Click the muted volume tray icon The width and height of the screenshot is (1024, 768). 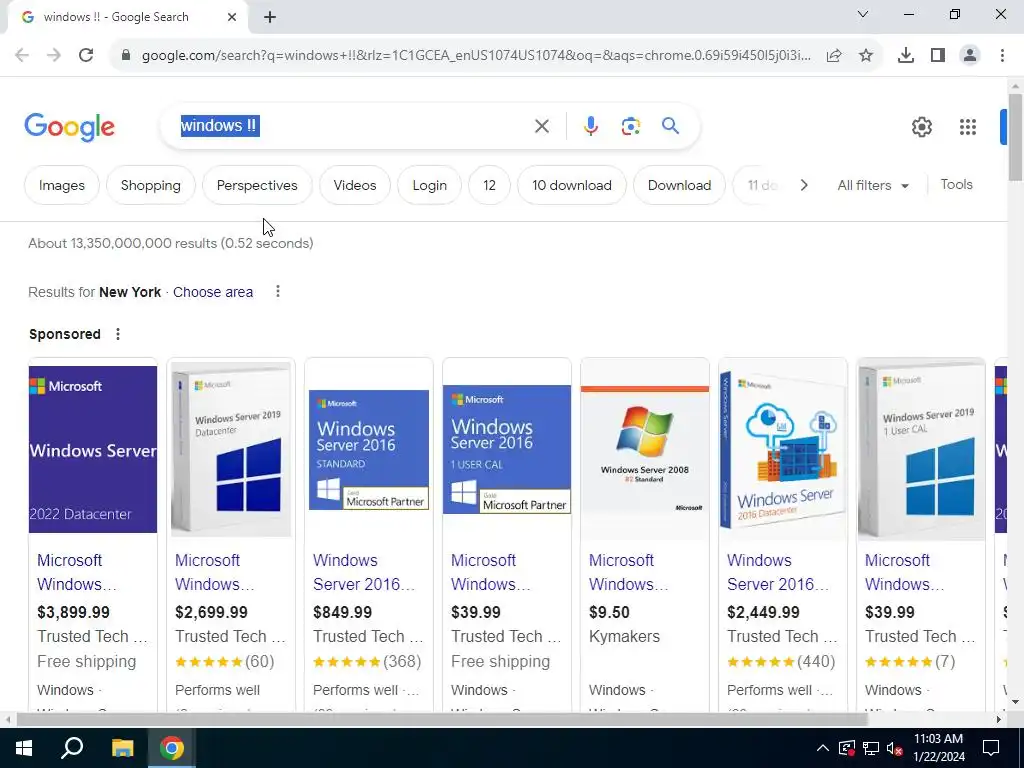[x=895, y=748]
